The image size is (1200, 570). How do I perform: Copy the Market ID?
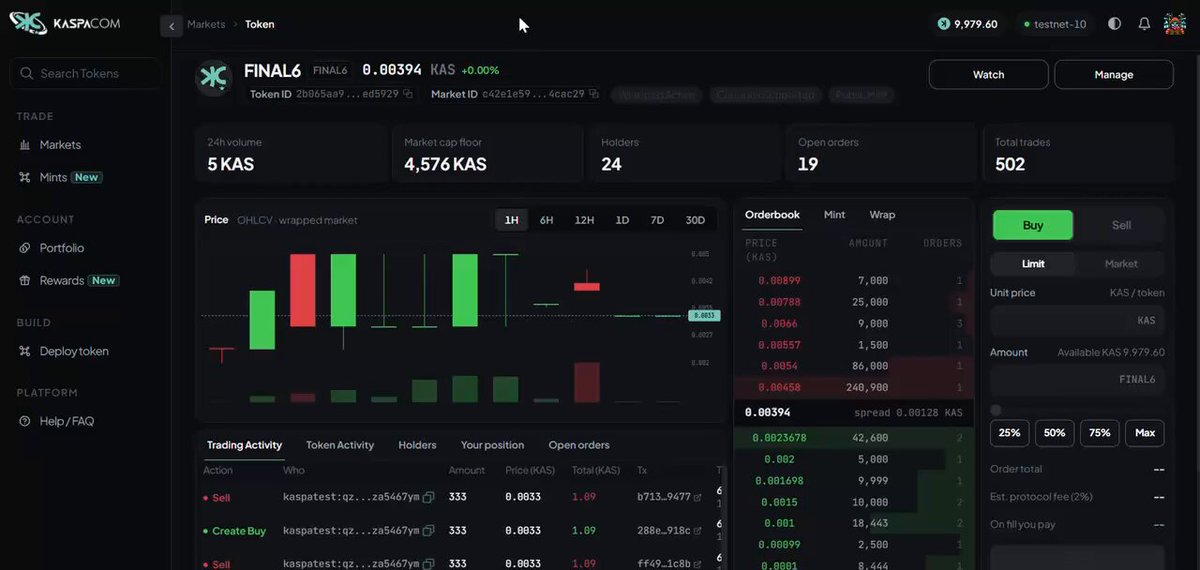(594, 94)
